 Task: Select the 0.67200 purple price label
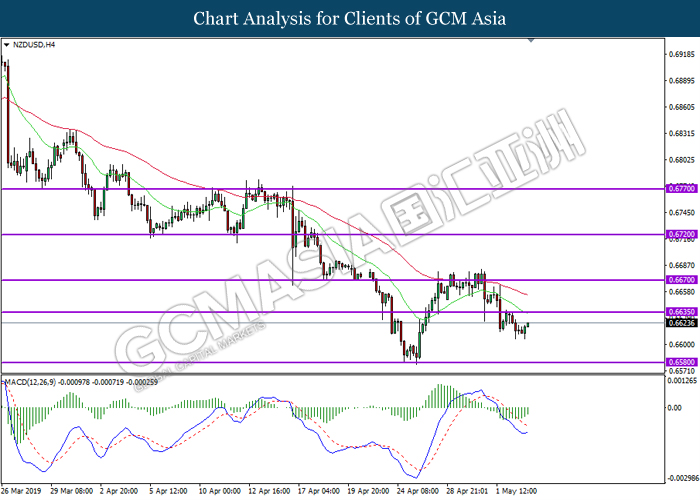[x=681, y=234]
